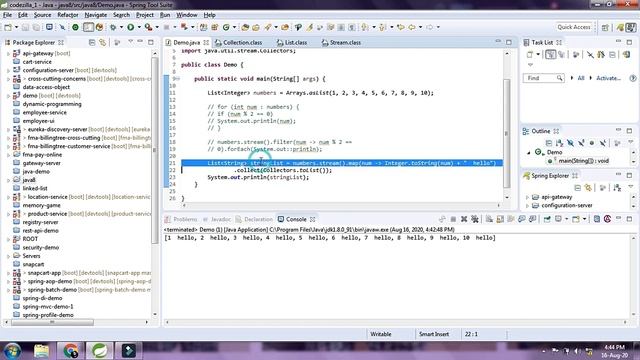Click the Activate... link in Task List
This screenshot has height=360, width=640.
pyautogui.click(x=608, y=78)
